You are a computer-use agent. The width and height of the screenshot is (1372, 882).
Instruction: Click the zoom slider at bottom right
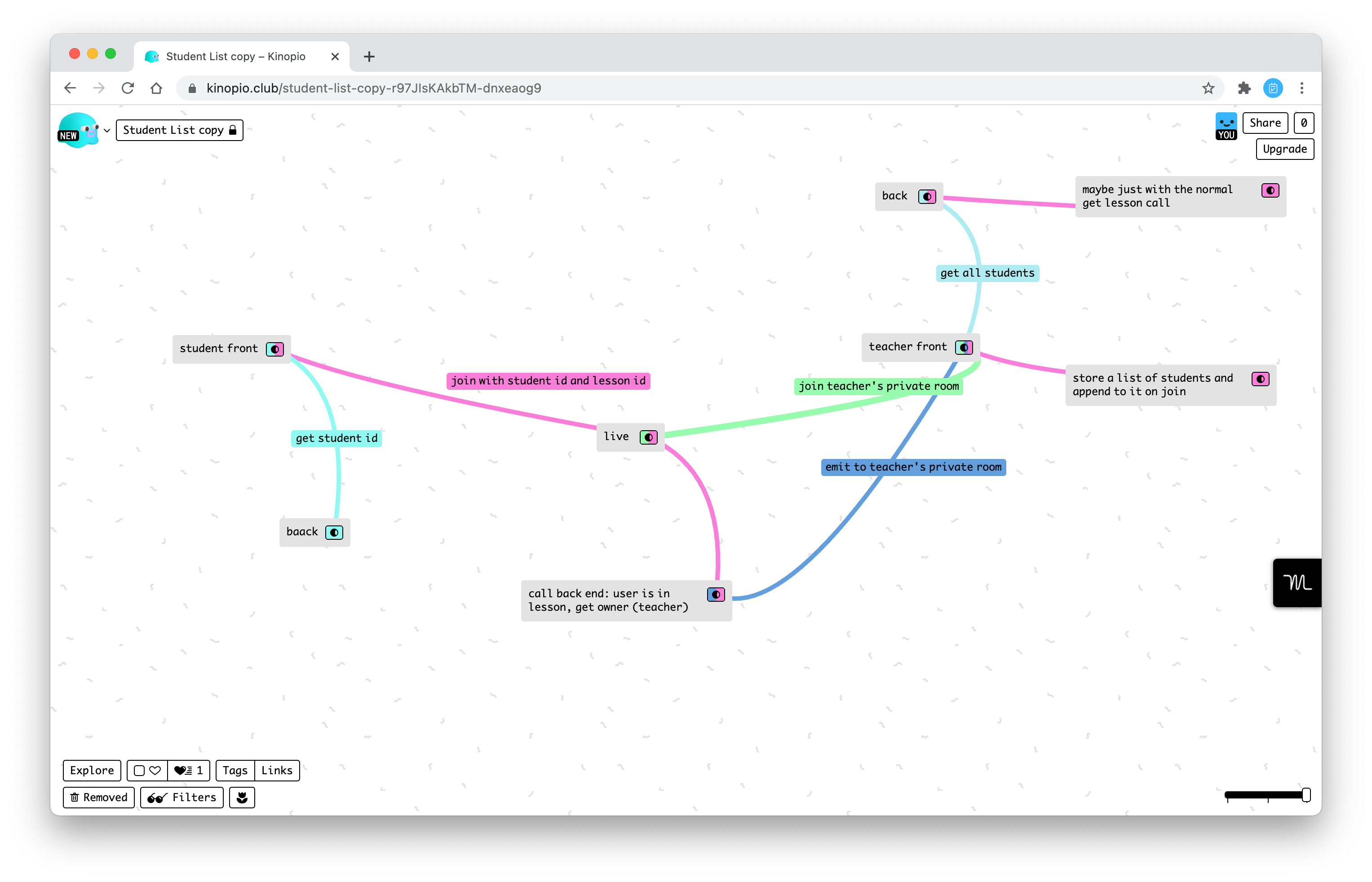pyautogui.click(x=1267, y=795)
